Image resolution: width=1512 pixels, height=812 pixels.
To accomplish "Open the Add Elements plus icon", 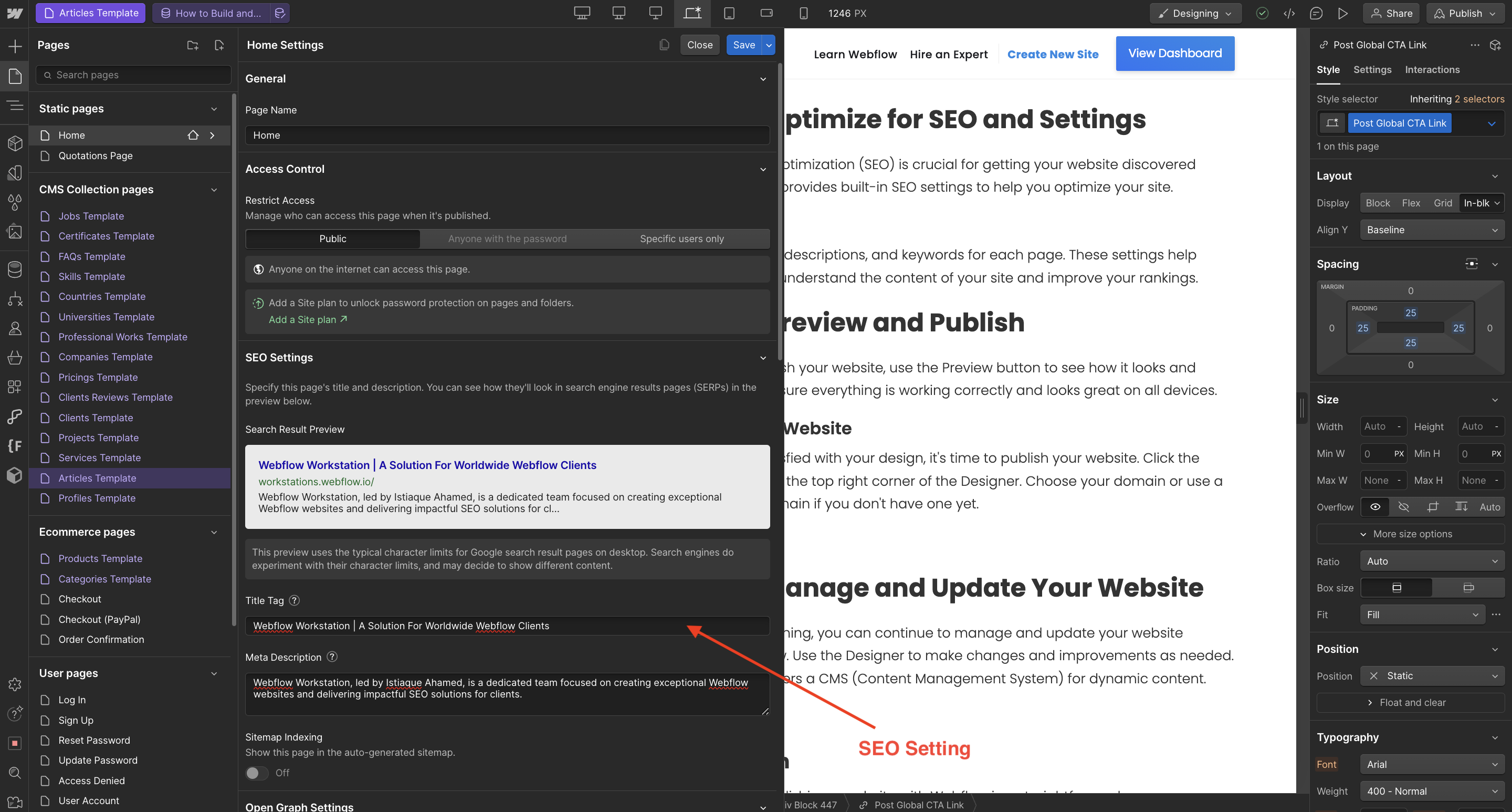I will (15, 46).
